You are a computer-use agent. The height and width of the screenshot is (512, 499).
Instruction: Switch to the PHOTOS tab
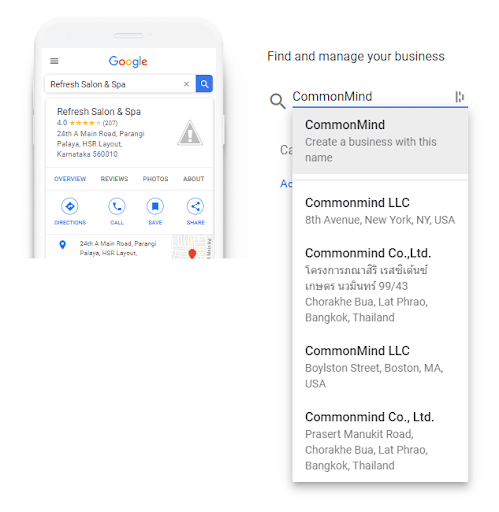click(x=155, y=179)
